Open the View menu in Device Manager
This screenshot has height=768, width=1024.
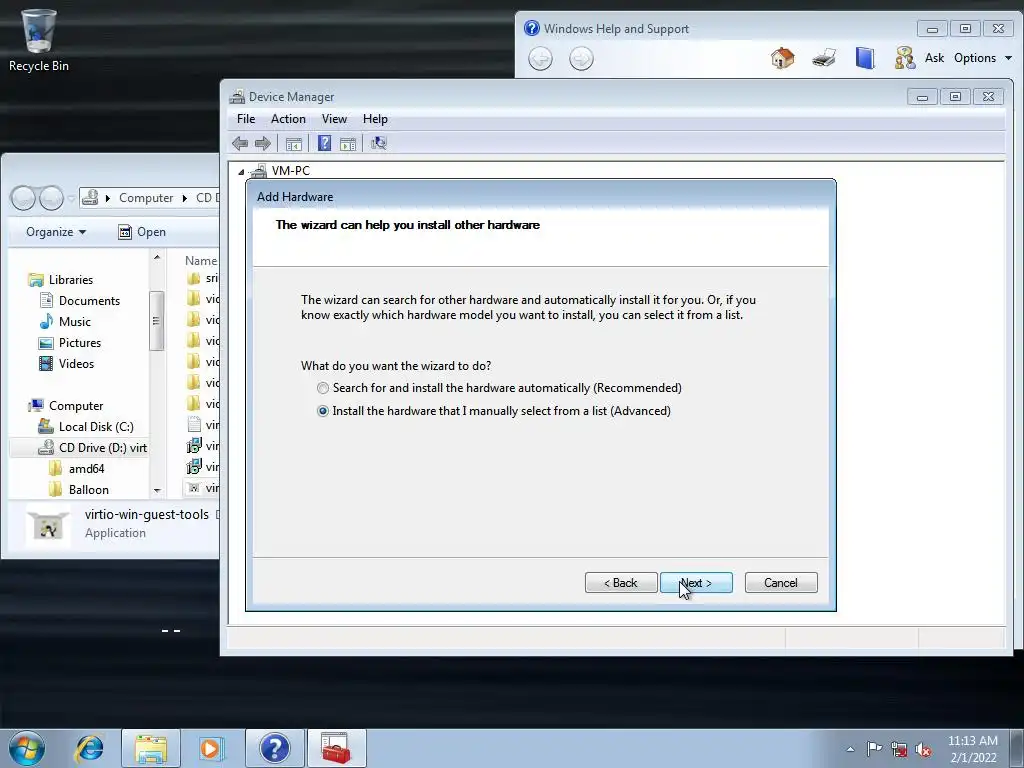[x=334, y=119]
